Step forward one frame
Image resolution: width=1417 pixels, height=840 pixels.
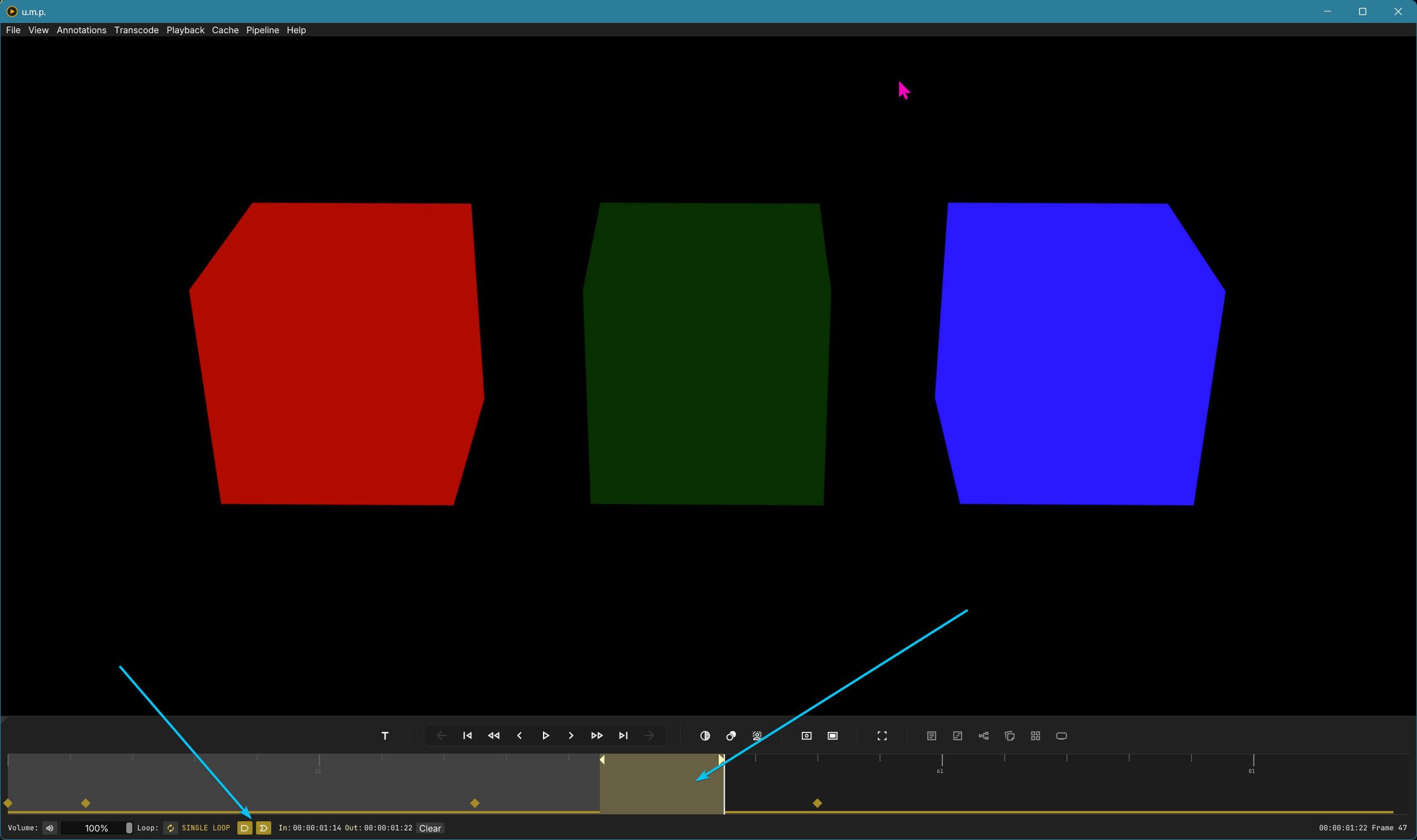571,736
